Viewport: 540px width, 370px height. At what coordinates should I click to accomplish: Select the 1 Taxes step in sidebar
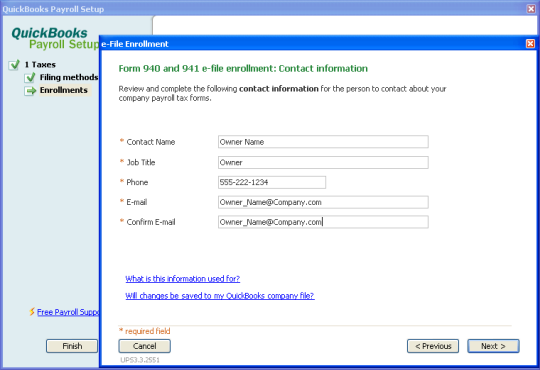(40, 64)
